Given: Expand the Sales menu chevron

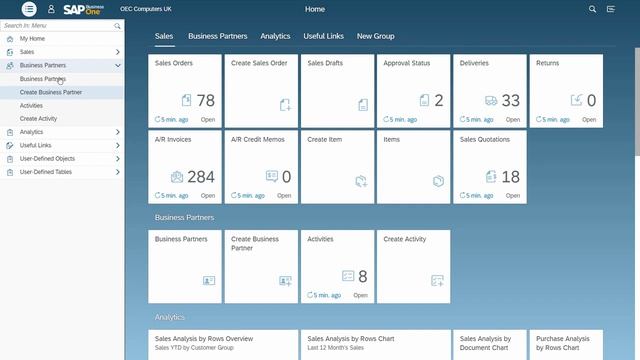Looking at the screenshot, I should pos(118,52).
